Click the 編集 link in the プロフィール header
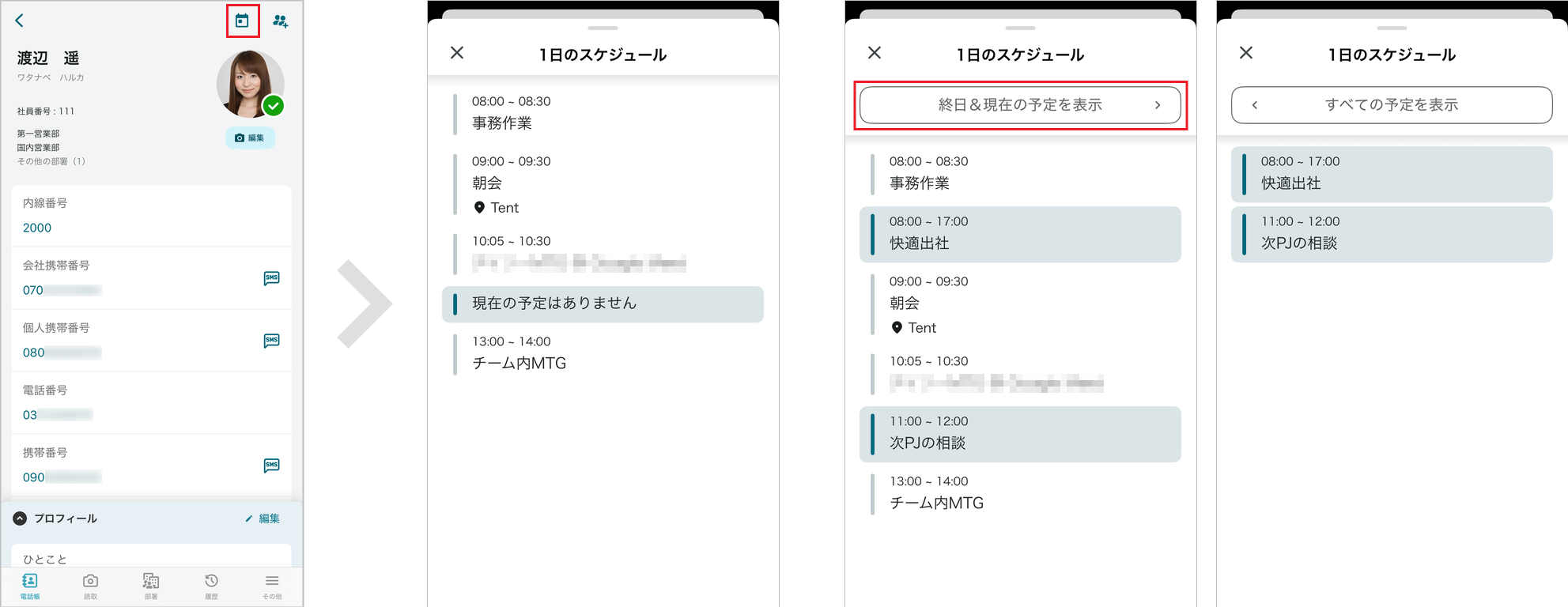The image size is (1568, 607). pyautogui.click(x=263, y=518)
